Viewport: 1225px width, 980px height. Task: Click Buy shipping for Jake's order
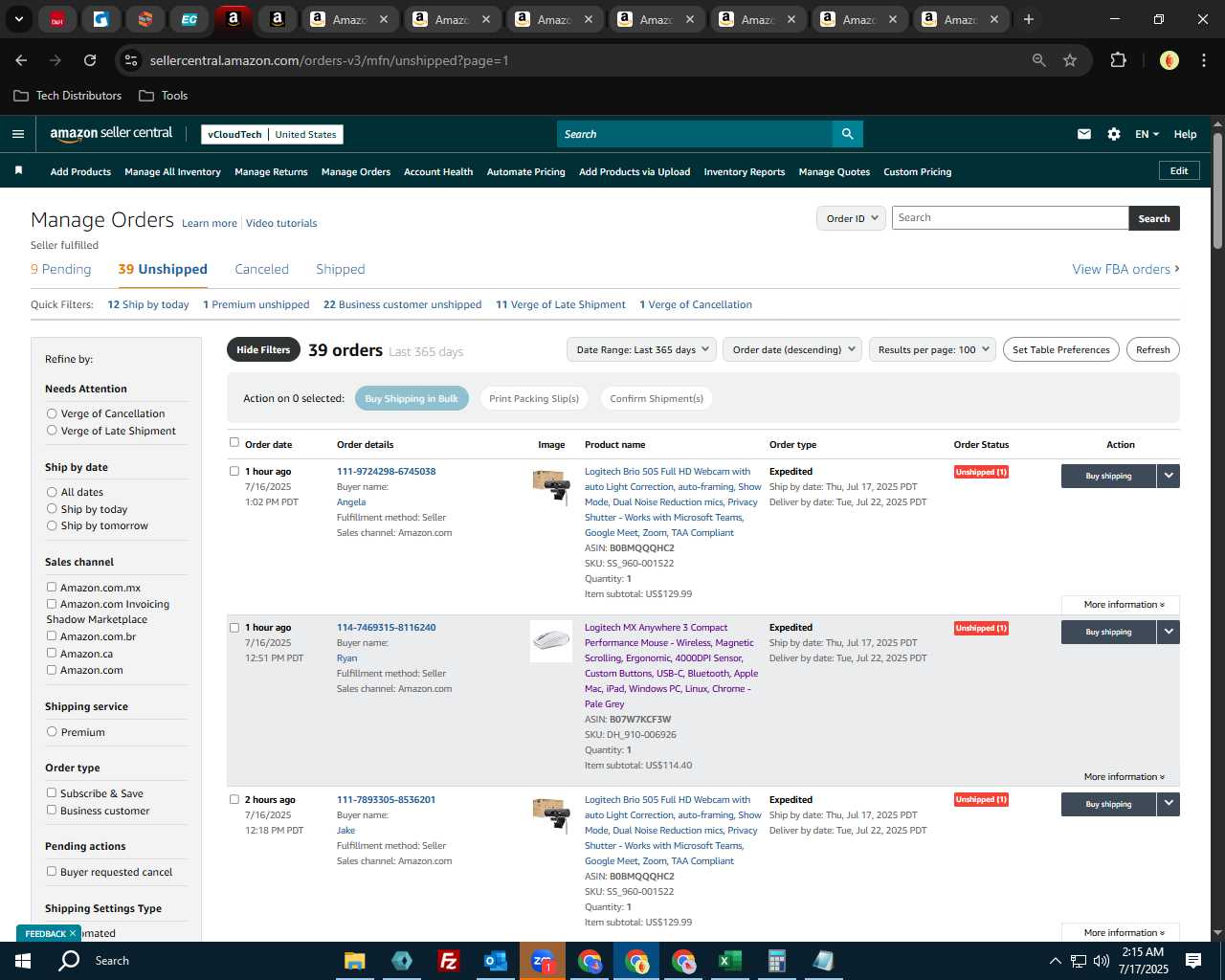coord(1108,804)
